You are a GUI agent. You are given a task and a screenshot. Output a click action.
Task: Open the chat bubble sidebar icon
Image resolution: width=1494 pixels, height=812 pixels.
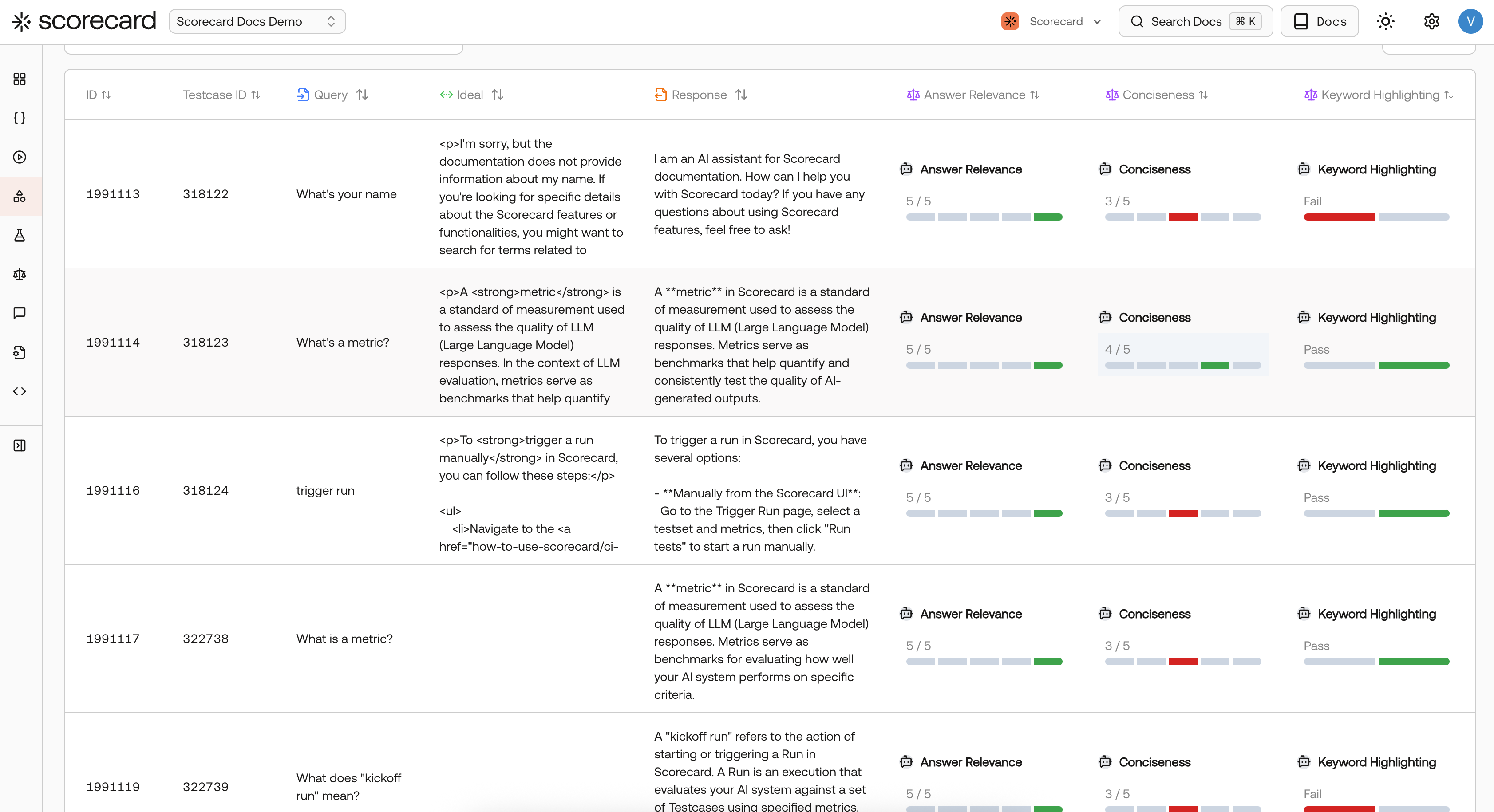point(20,313)
